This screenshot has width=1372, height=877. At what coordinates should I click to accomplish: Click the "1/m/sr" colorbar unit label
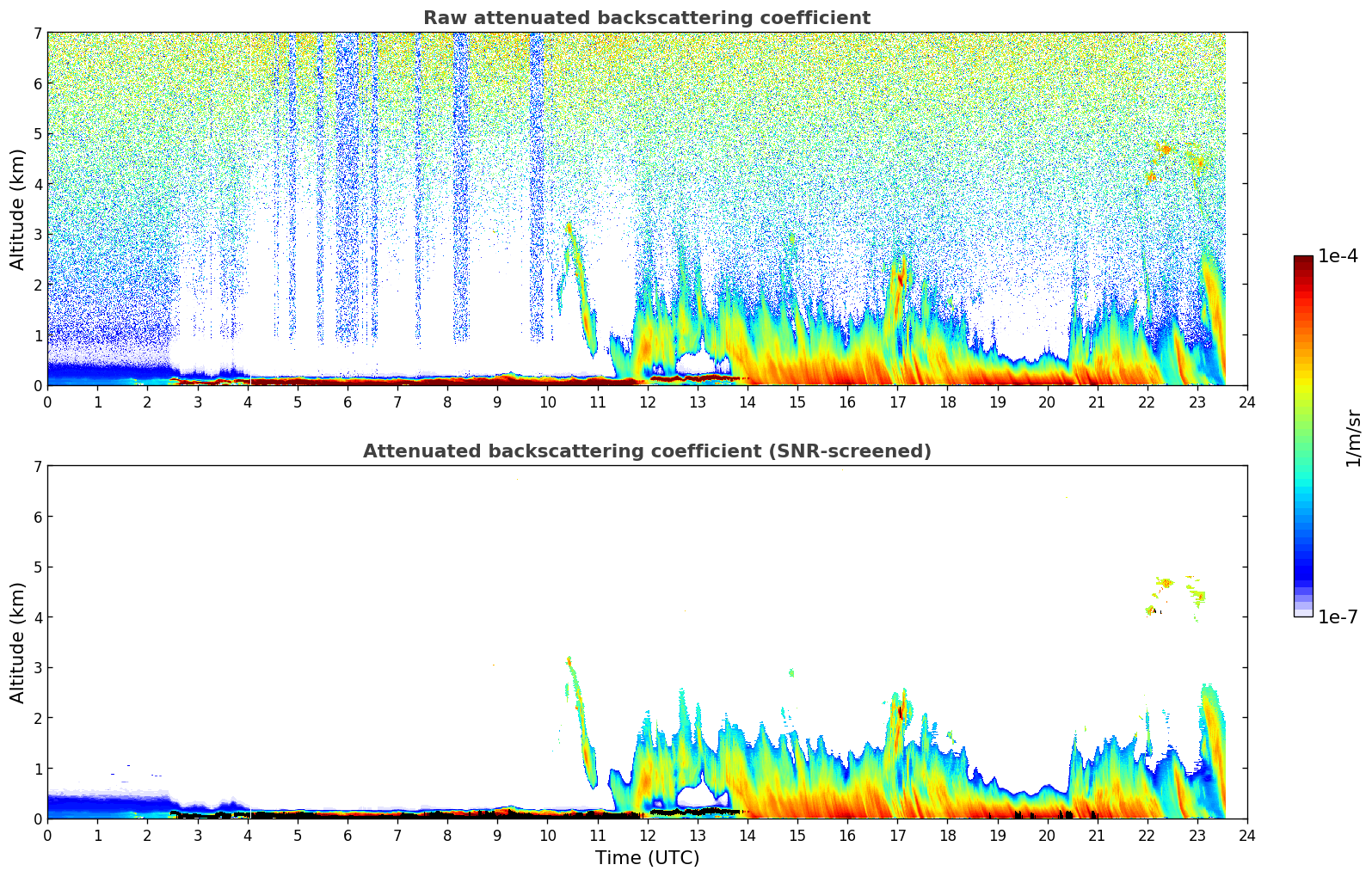coord(1353,438)
